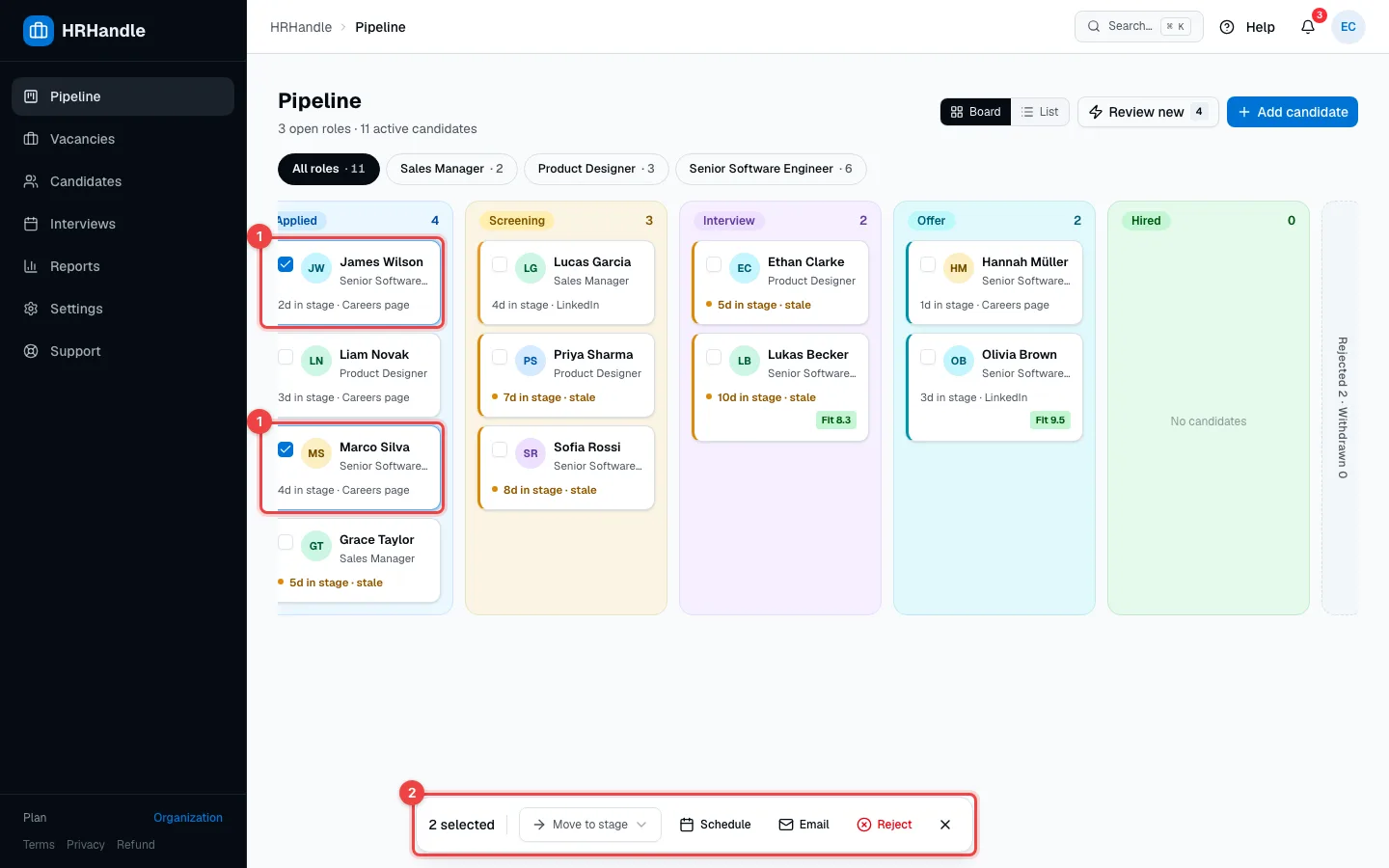1389x868 pixels.
Task: Dismiss the selection bar with the X icon
Action: point(945,825)
